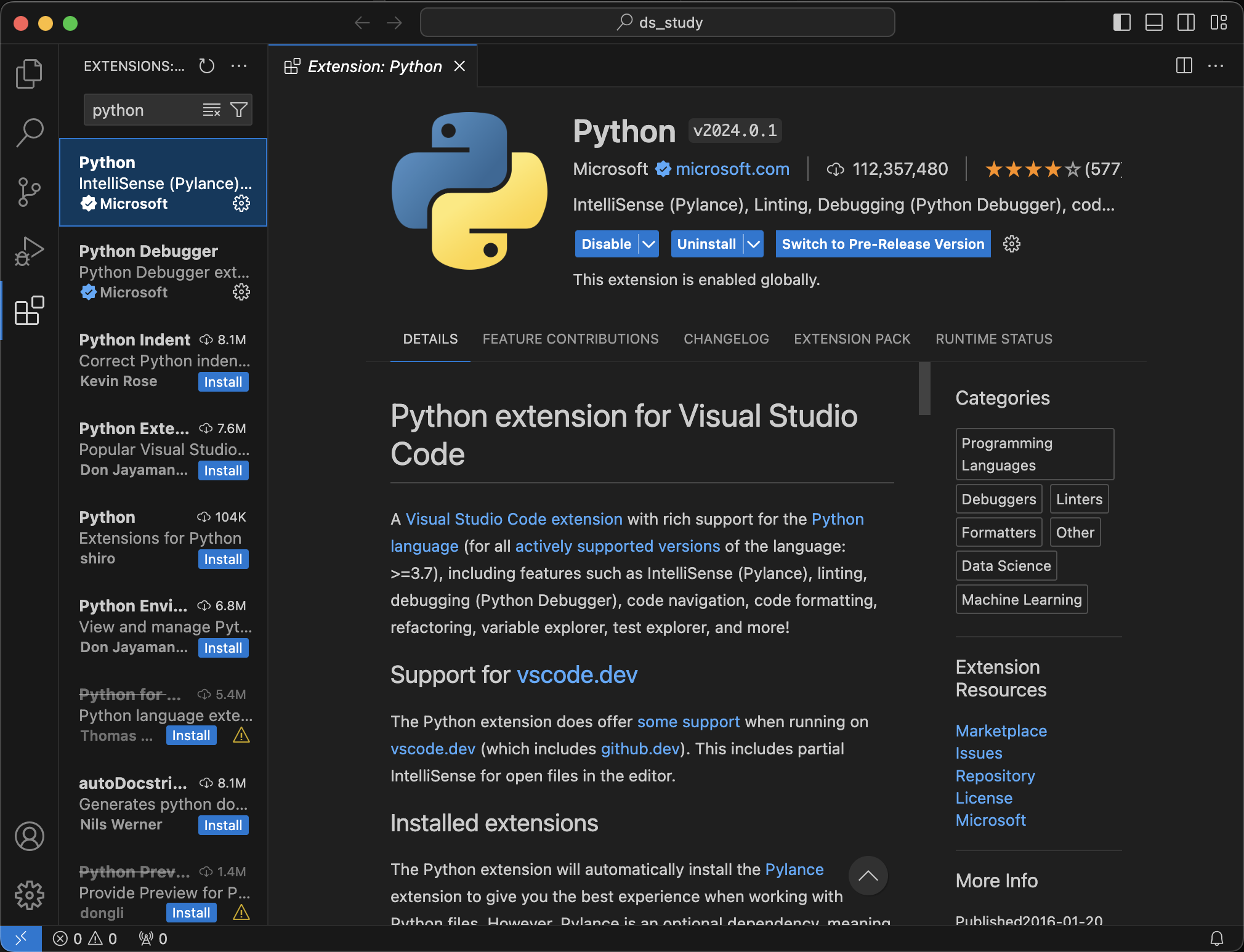
Task: Switch to the Changelog tab
Action: point(726,339)
